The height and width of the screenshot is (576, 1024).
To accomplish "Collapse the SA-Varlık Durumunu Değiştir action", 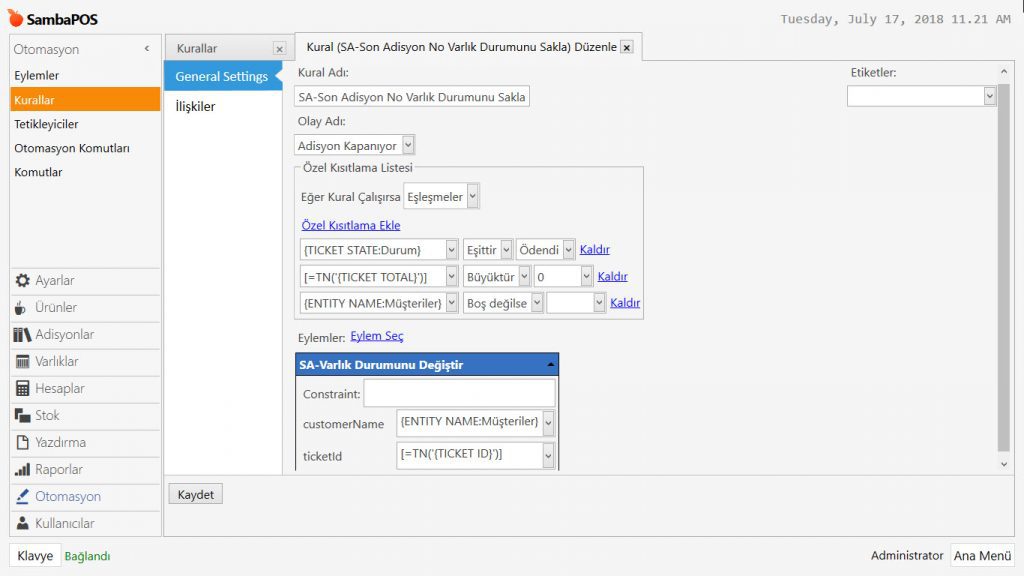I will click(549, 366).
